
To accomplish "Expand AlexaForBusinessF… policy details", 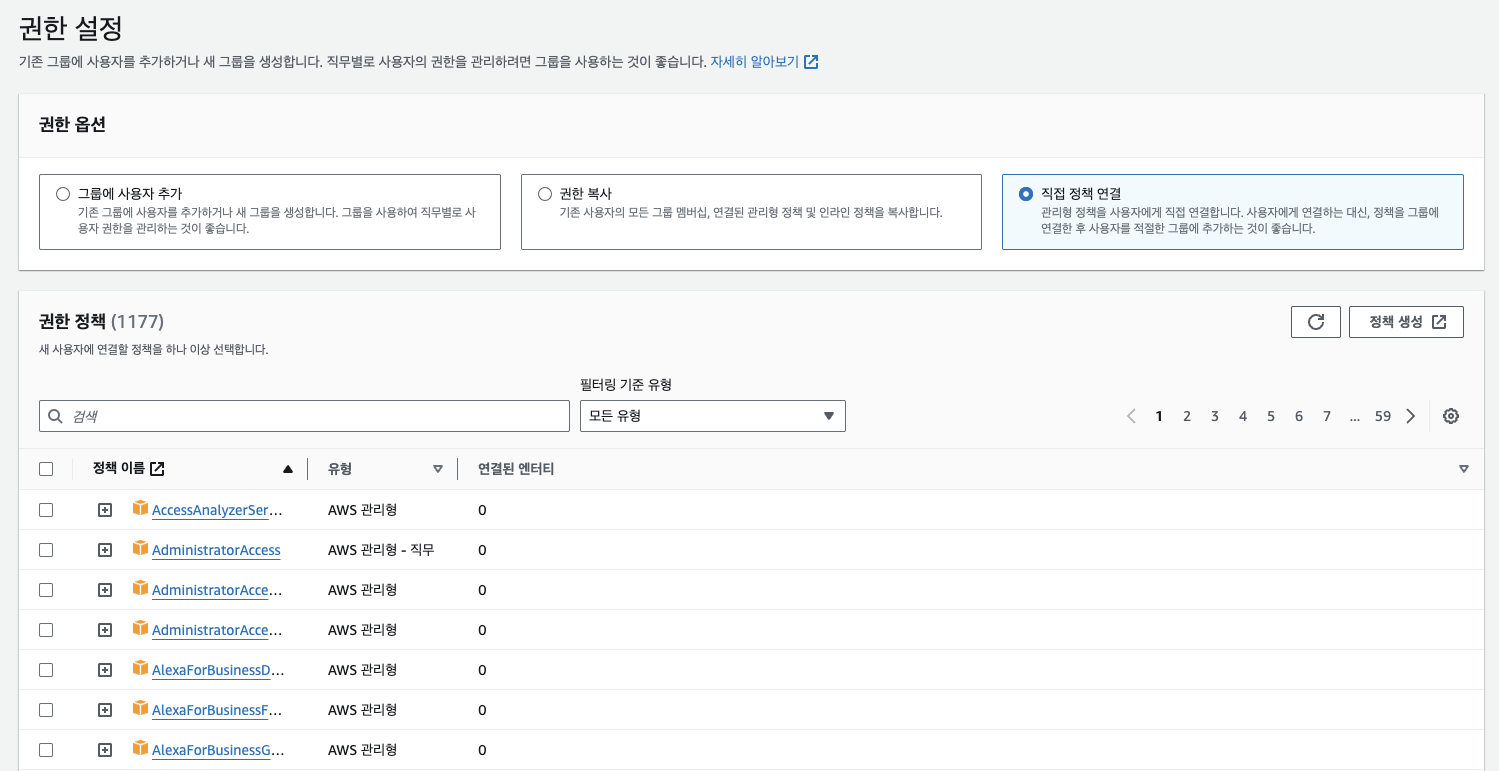I will click(105, 710).
